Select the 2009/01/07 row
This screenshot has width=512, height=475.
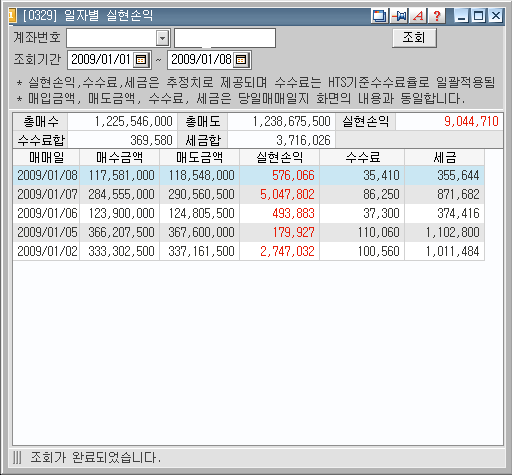pyautogui.click(x=249, y=194)
